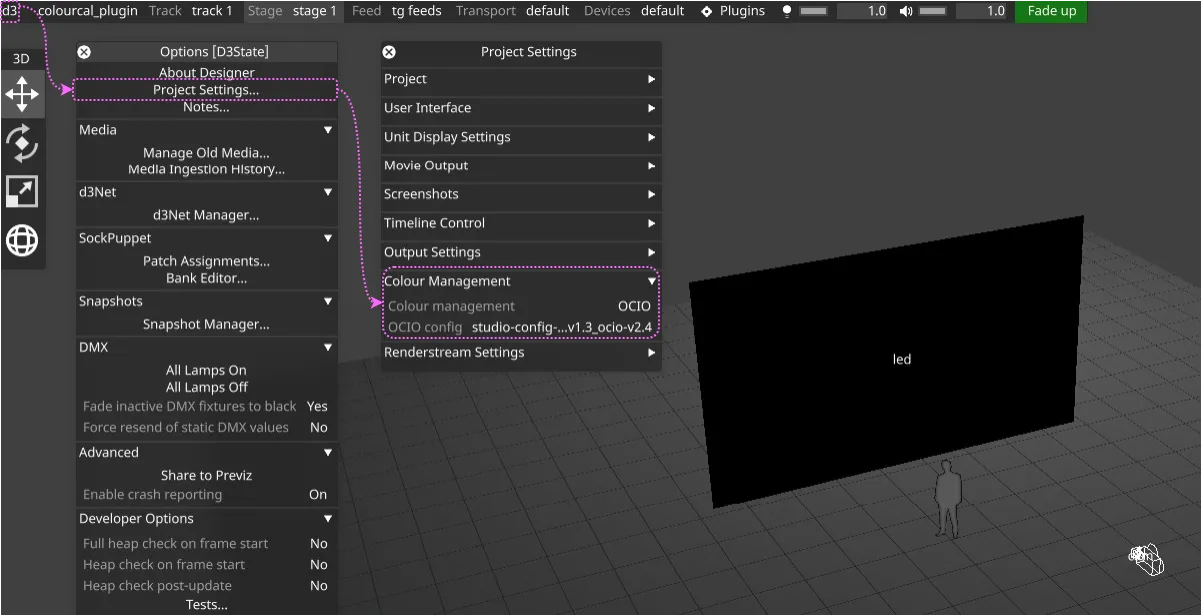
Task: Click the globe icon in the left toolbar
Action: (22, 240)
